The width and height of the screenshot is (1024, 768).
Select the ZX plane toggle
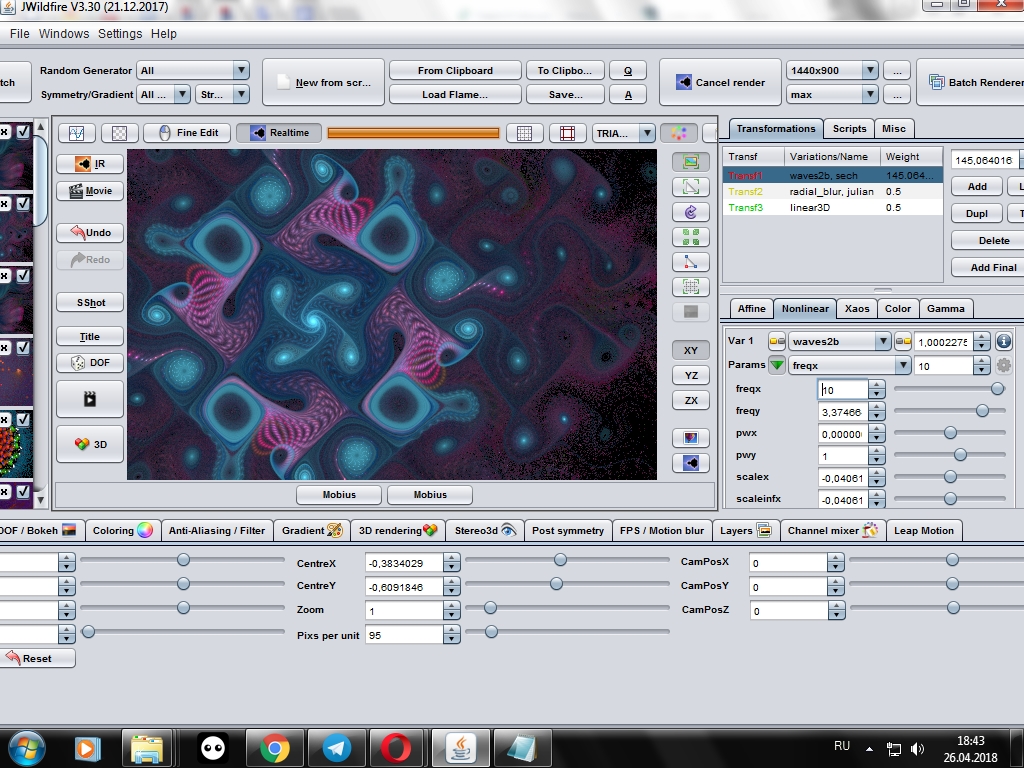point(691,400)
